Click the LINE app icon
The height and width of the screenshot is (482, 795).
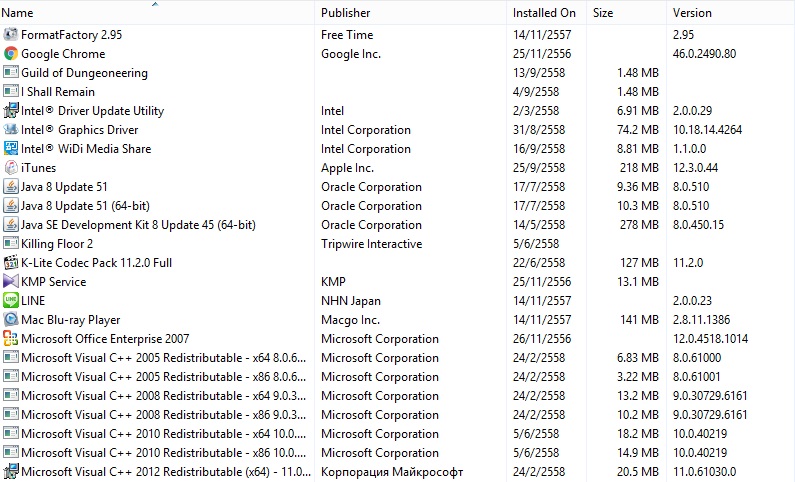click(11, 301)
